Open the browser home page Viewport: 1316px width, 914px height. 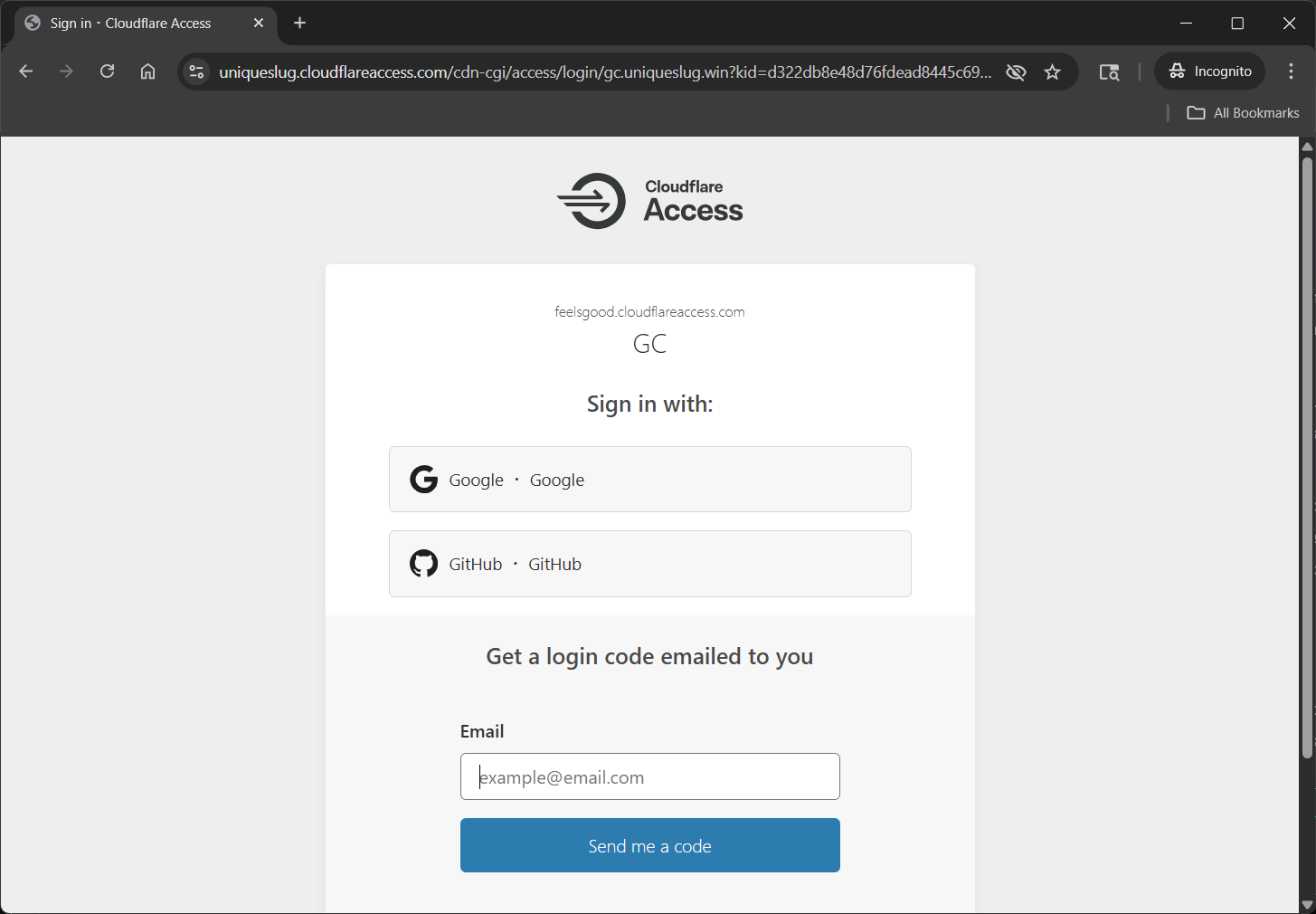147,71
